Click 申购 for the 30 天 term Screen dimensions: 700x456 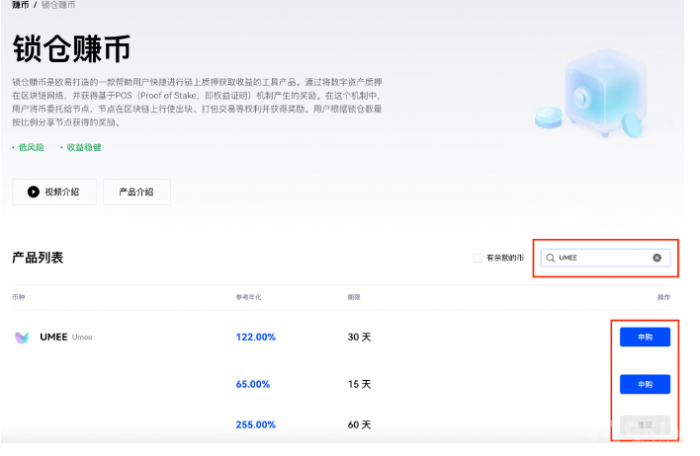[x=644, y=337]
